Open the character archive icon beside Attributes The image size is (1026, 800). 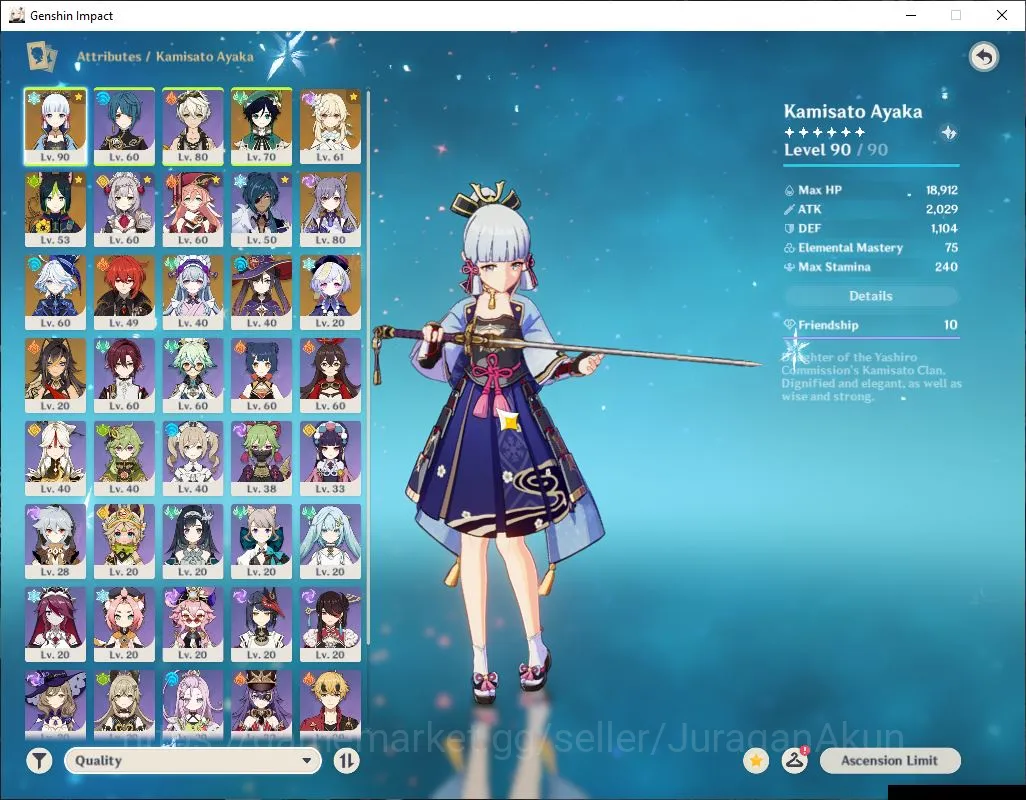coord(41,56)
